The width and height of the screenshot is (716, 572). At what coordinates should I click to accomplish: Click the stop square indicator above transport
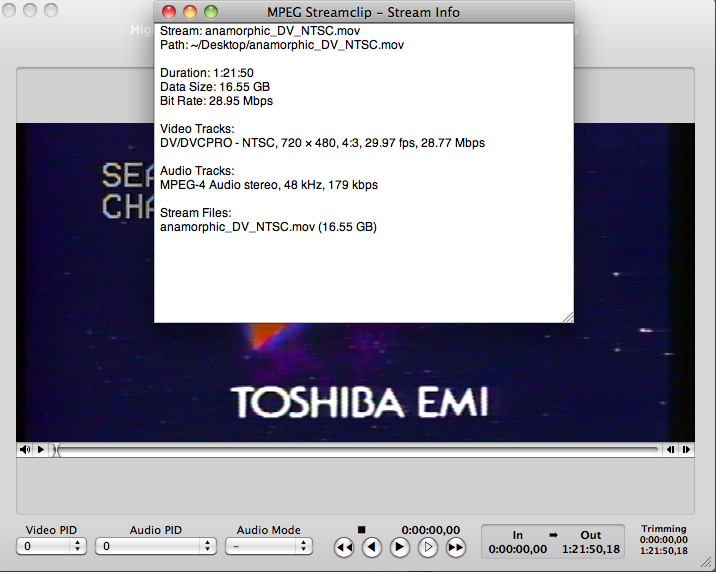click(x=362, y=530)
